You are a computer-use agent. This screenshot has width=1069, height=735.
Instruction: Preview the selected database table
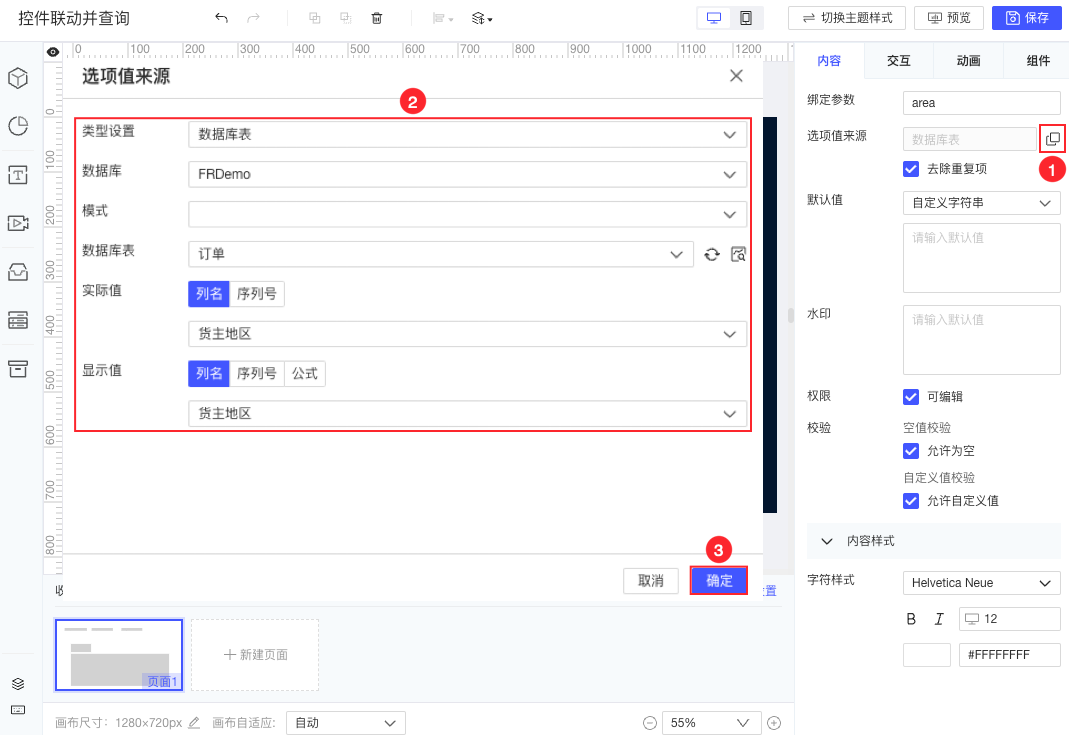tap(738, 254)
